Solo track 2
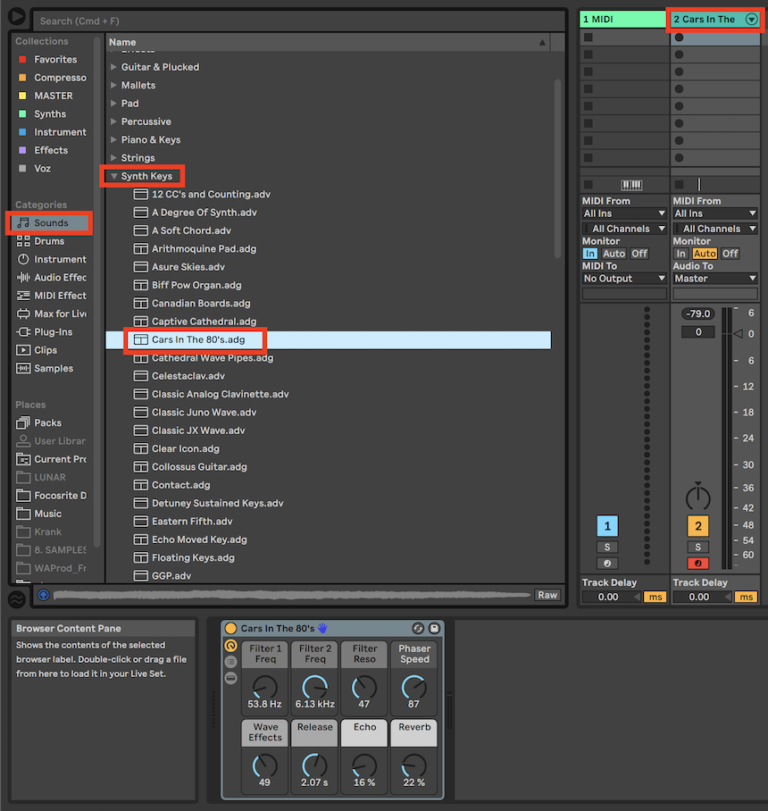 698,547
